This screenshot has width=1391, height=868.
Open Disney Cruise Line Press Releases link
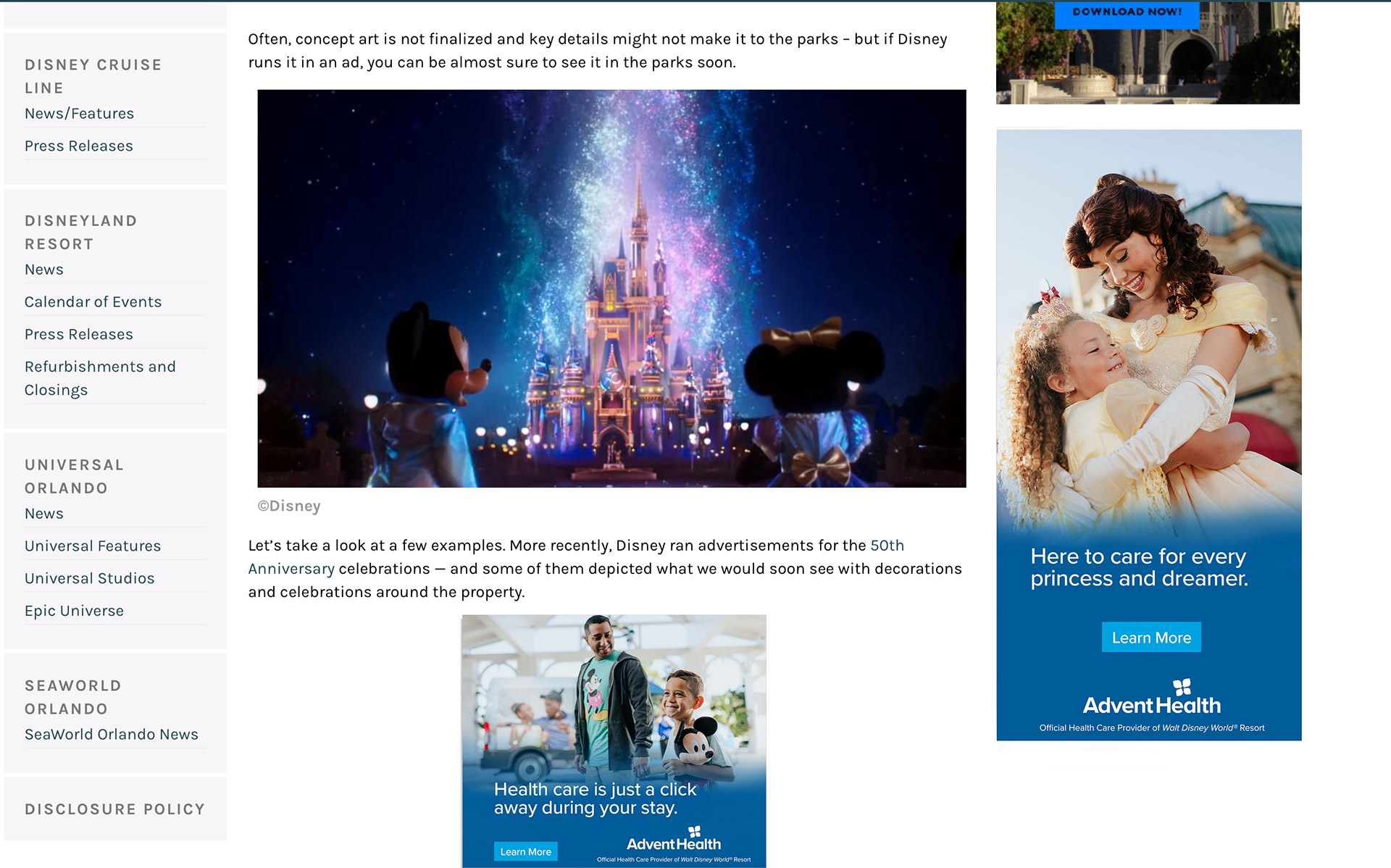79,146
